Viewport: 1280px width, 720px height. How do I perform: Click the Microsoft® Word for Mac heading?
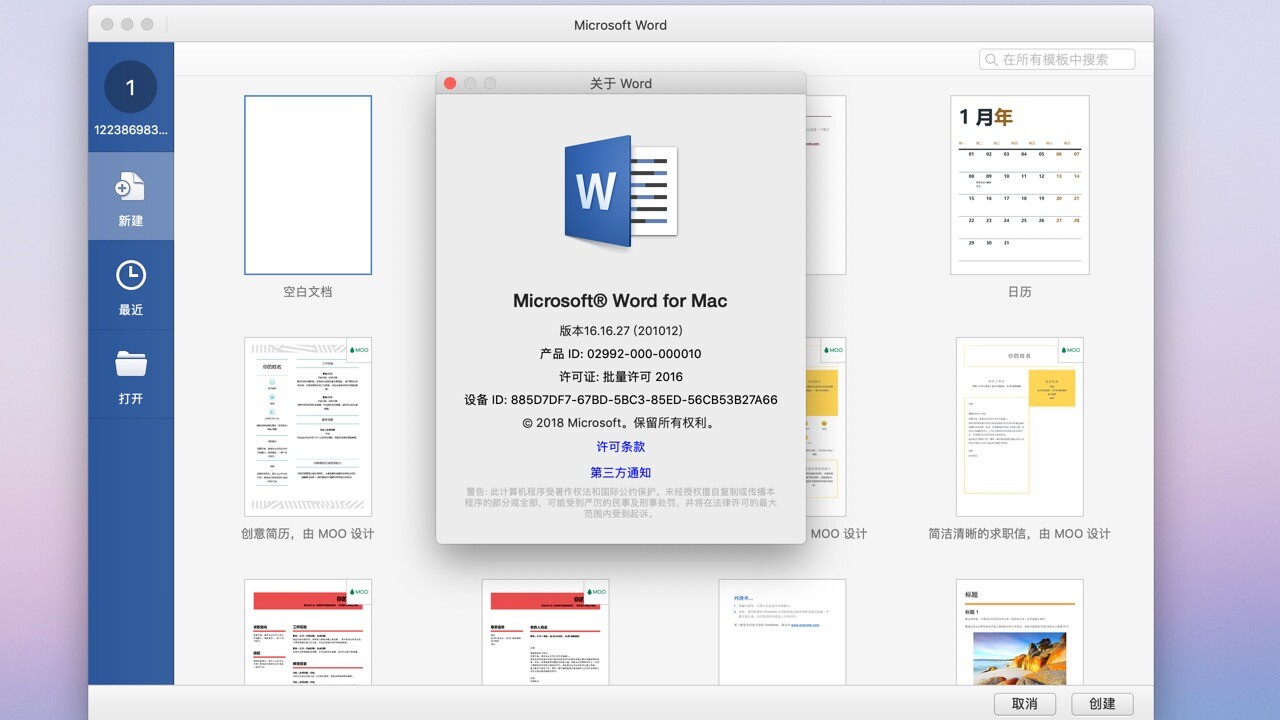tap(620, 301)
